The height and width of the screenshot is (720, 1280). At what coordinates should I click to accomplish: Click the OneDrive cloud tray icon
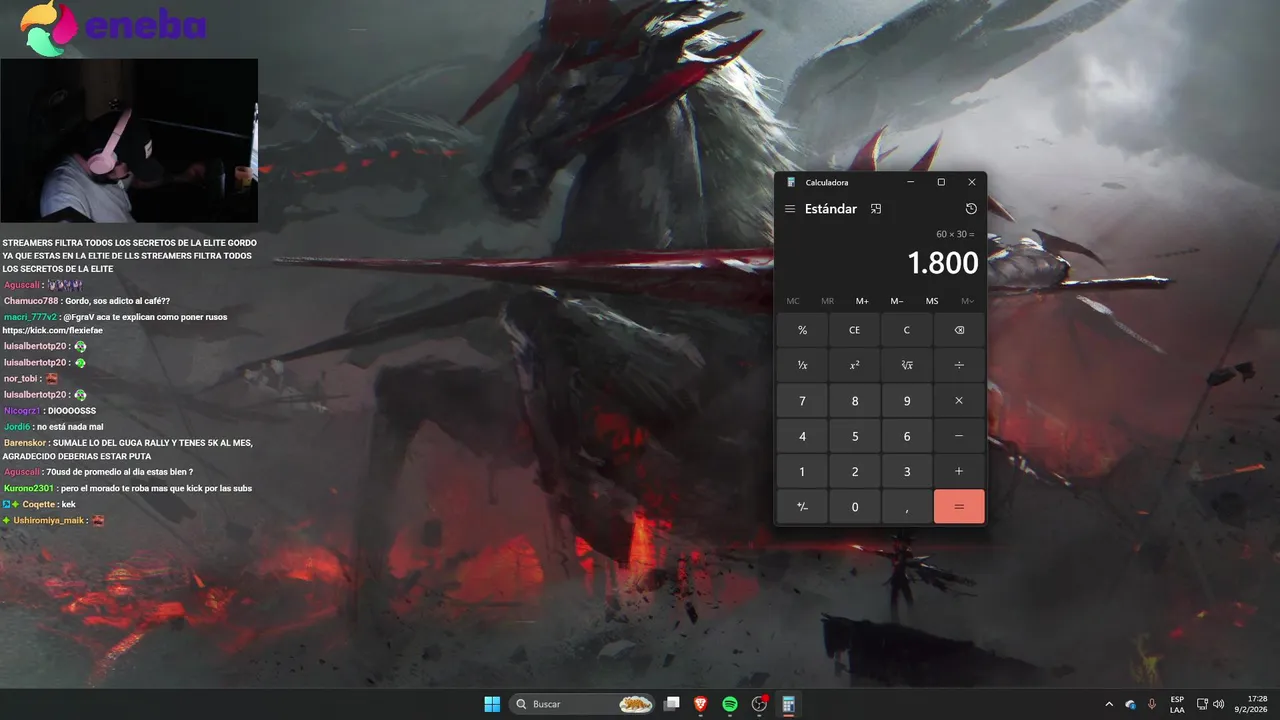1130,704
